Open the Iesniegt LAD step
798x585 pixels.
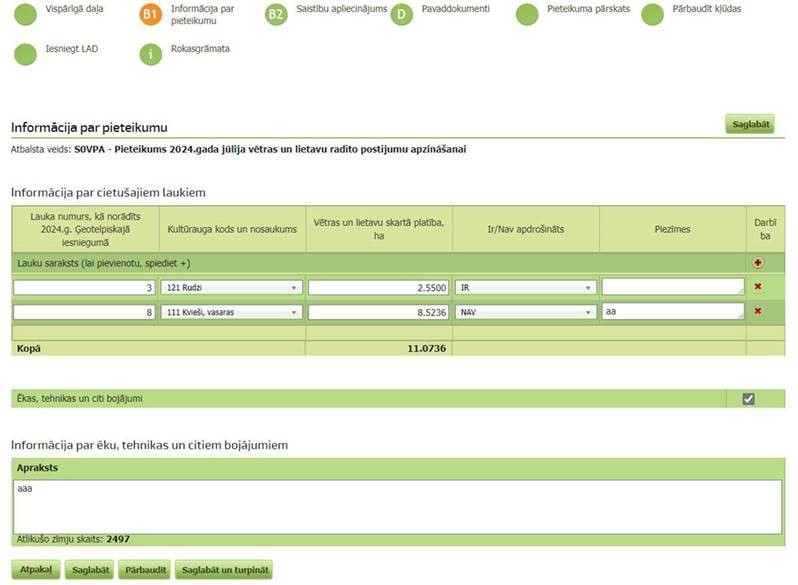[x=26, y=54]
